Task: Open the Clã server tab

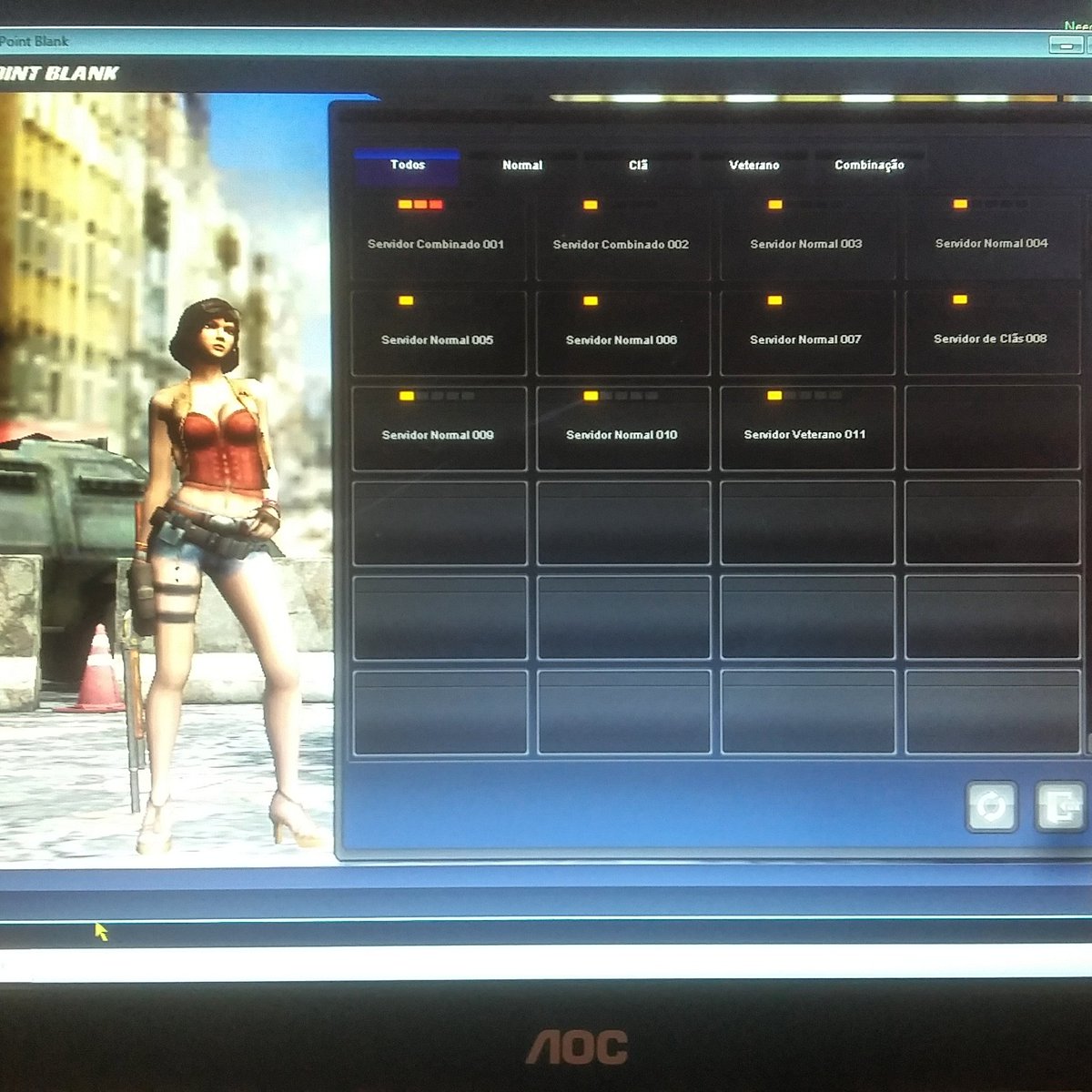Action: pos(638,165)
